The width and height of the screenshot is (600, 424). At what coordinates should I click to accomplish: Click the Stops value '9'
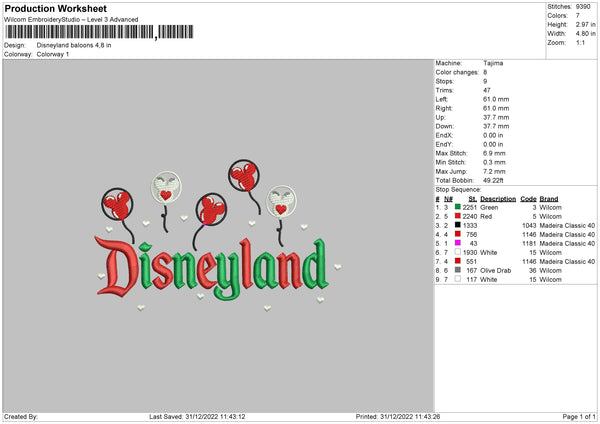click(x=485, y=81)
